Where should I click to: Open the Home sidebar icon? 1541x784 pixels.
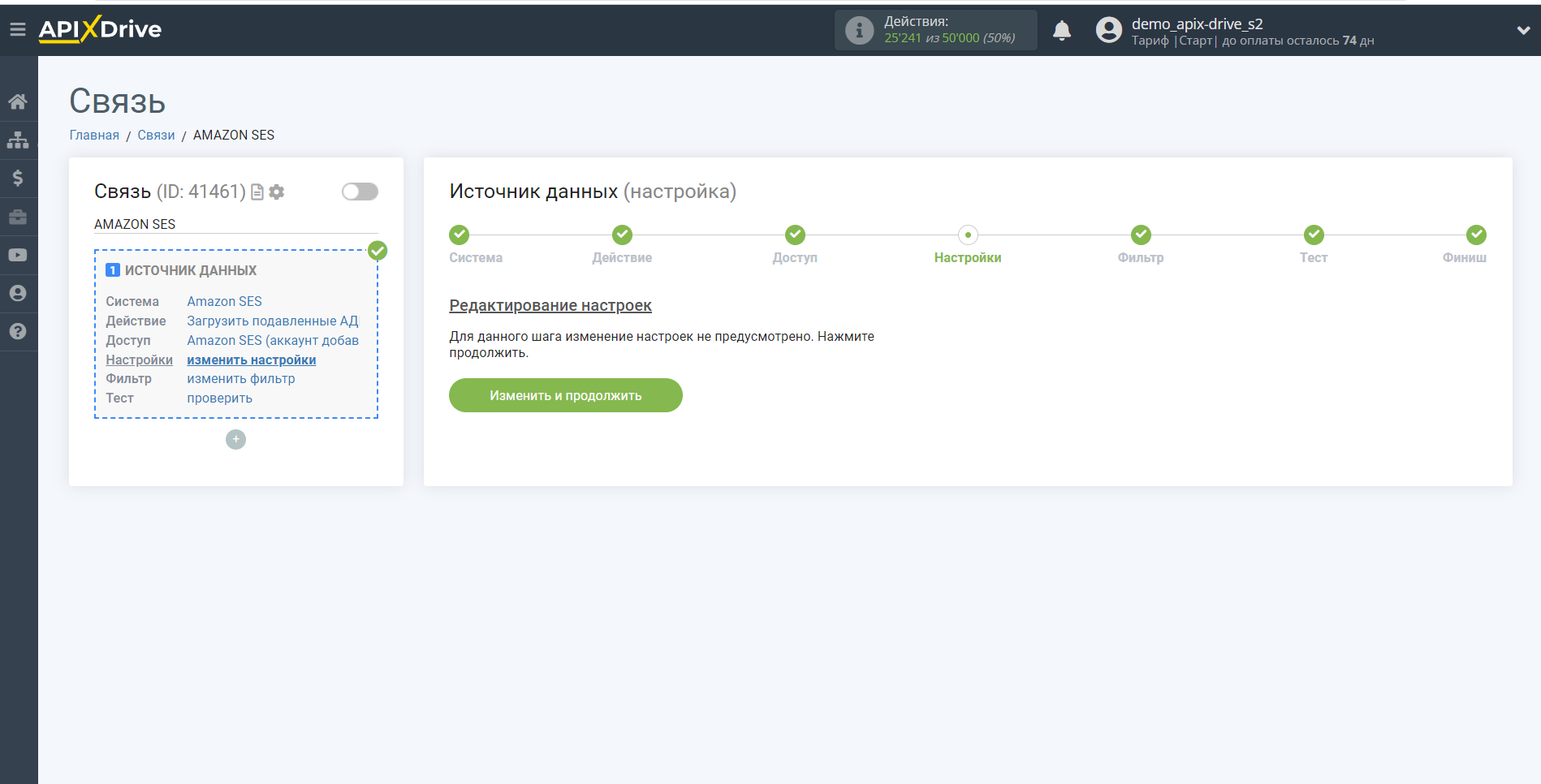click(18, 101)
